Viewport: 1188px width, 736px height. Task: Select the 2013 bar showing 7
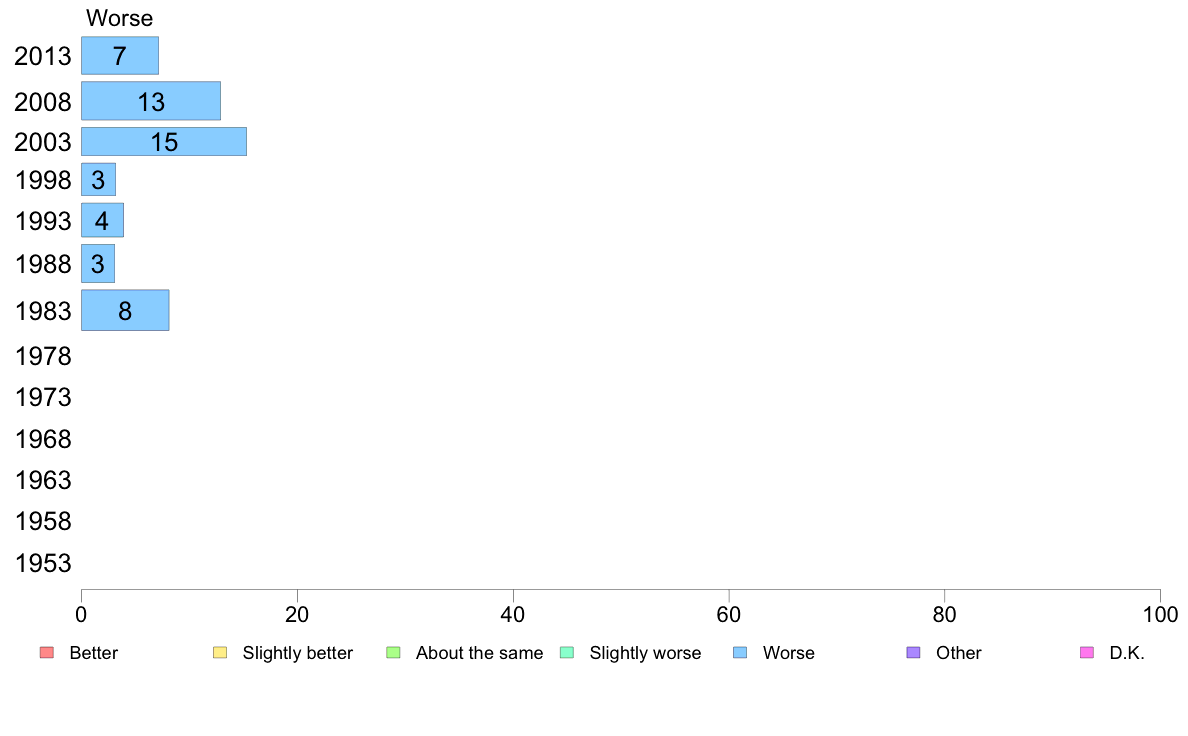(120, 55)
